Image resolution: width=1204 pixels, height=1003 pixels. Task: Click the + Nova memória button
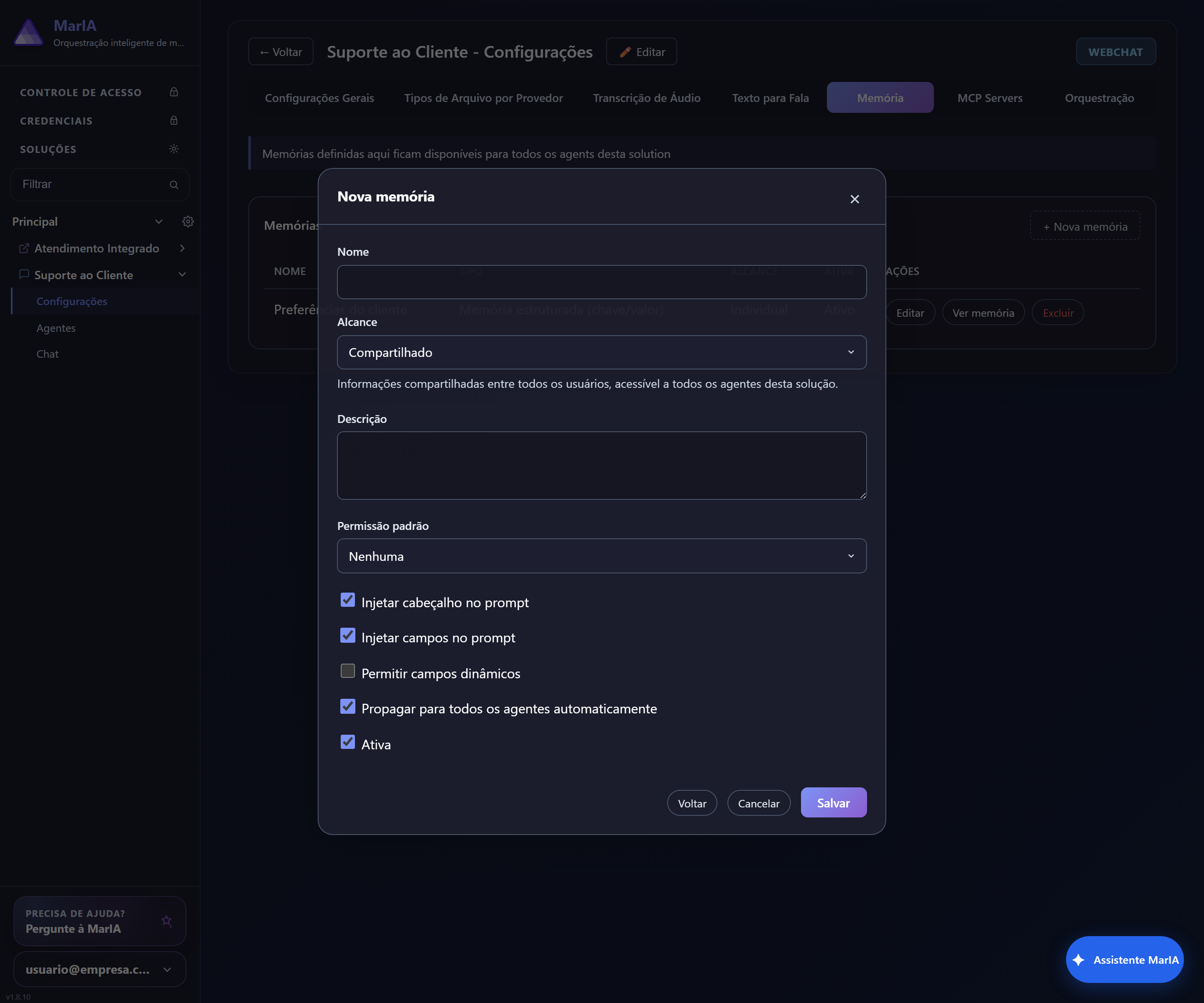tap(1085, 227)
